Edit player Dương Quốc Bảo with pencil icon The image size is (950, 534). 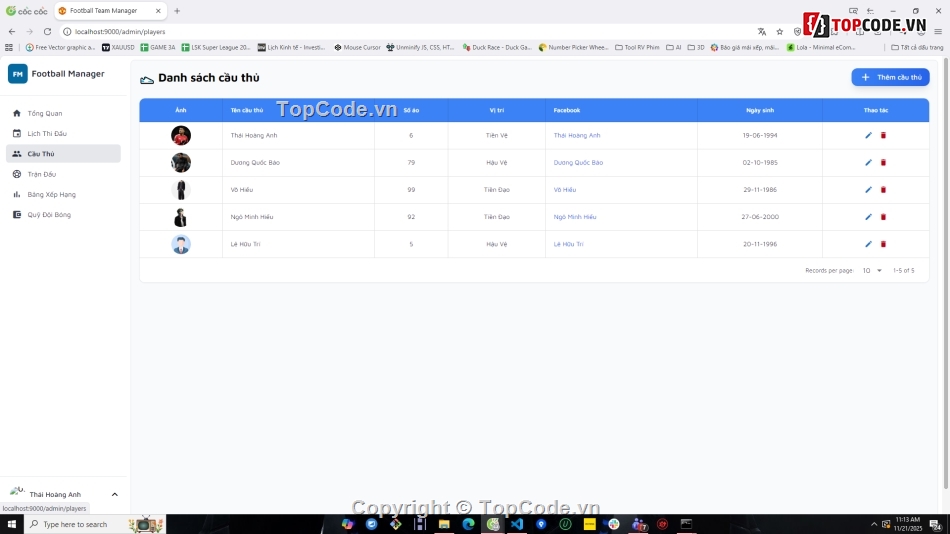pyautogui.click(x=868, y=162)
